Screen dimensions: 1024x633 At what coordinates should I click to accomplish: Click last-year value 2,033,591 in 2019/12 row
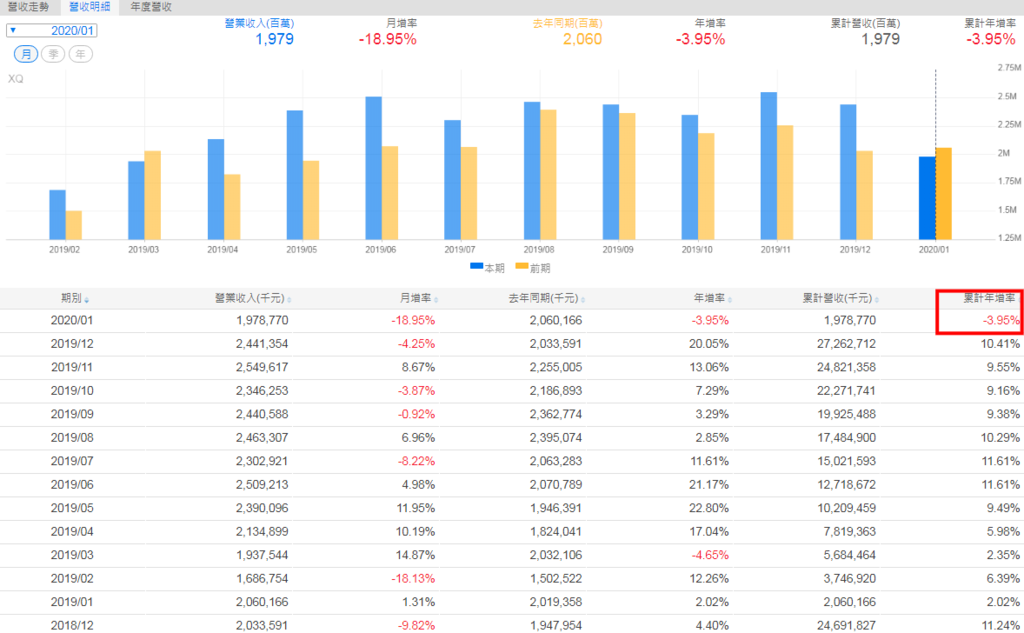click(556, 344)
